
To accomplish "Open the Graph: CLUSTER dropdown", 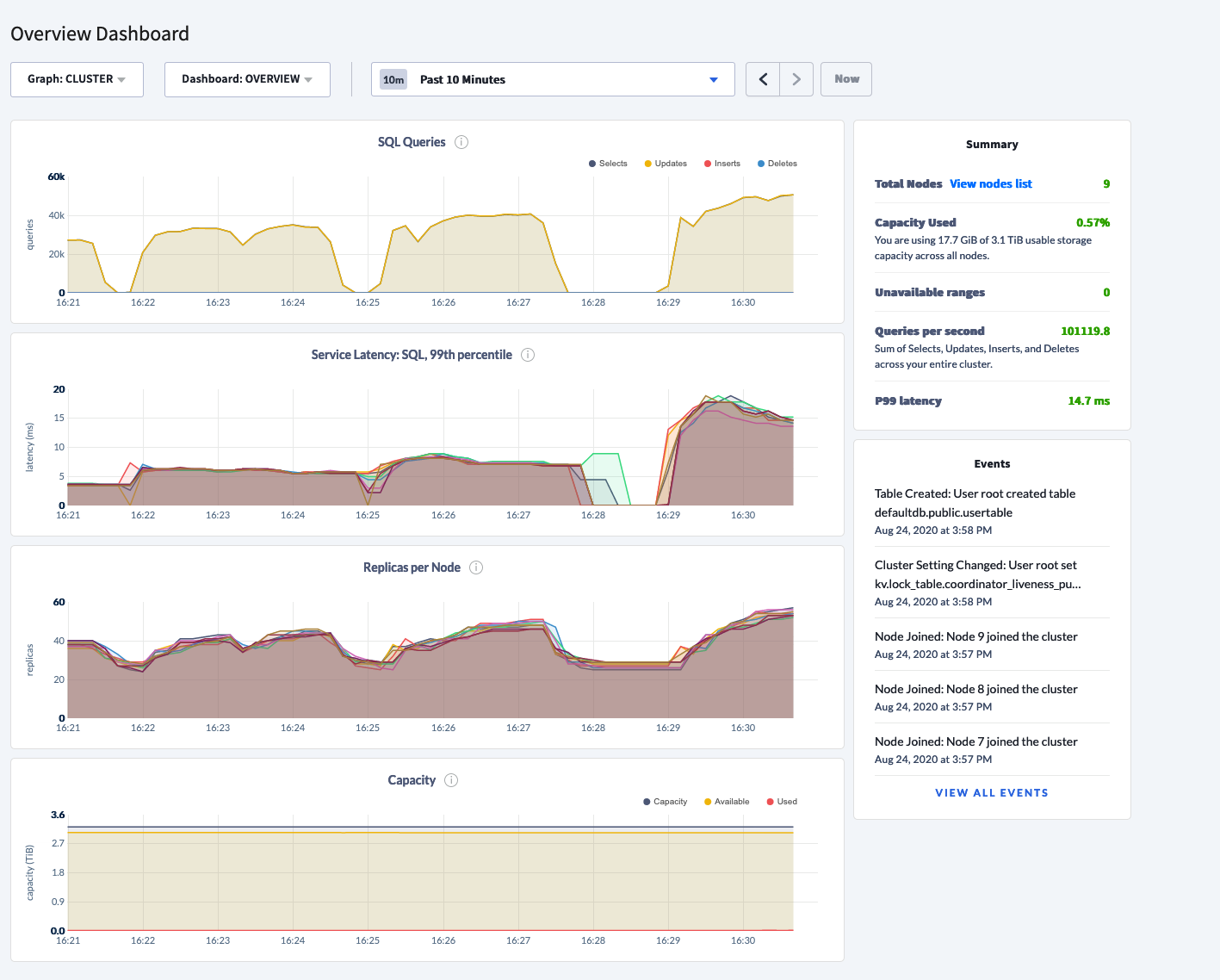I will coord(77,79).
